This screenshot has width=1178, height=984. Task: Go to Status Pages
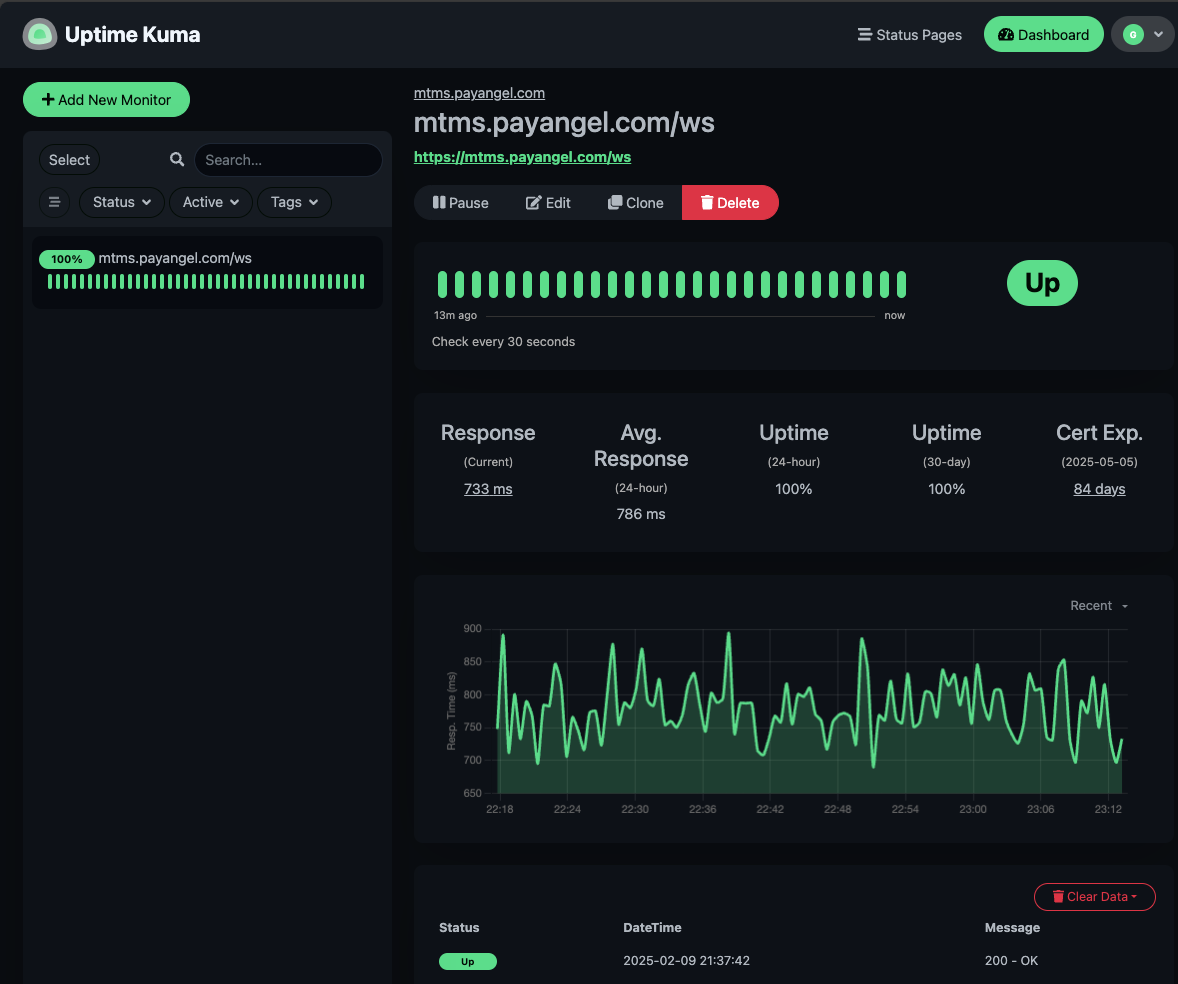pyautogui.click(x=910, y=35)
